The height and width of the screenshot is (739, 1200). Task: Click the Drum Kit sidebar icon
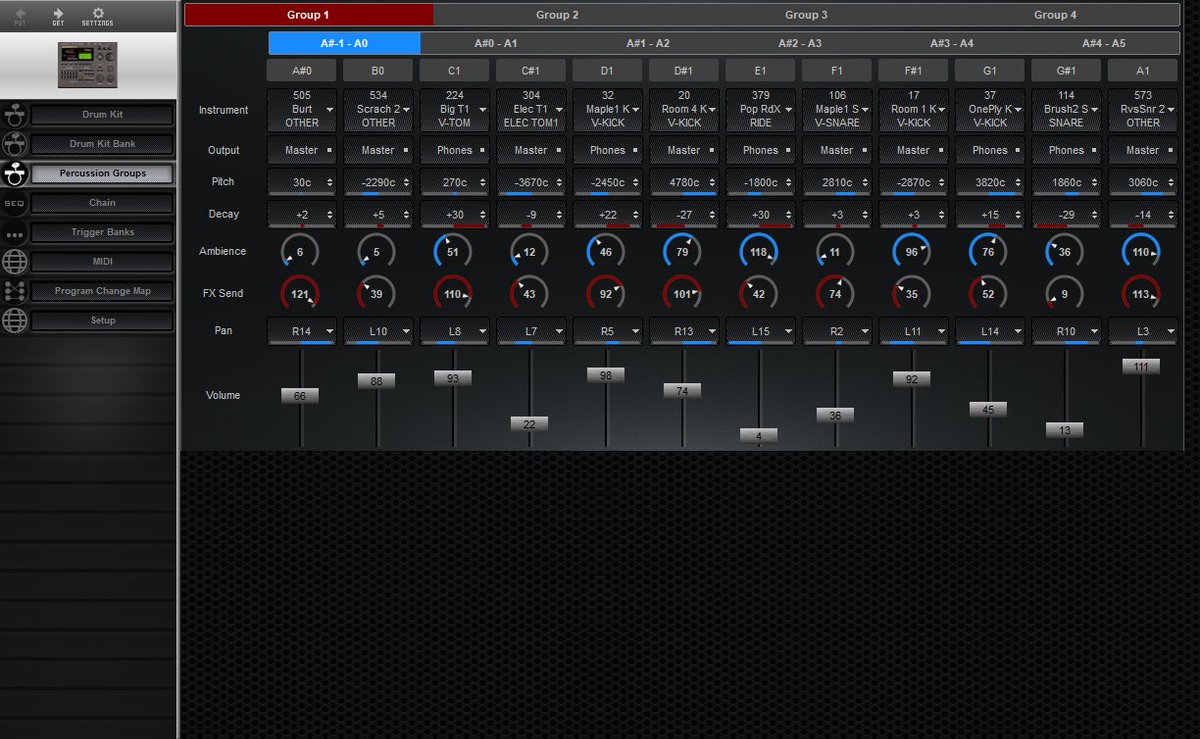point(14,115)
